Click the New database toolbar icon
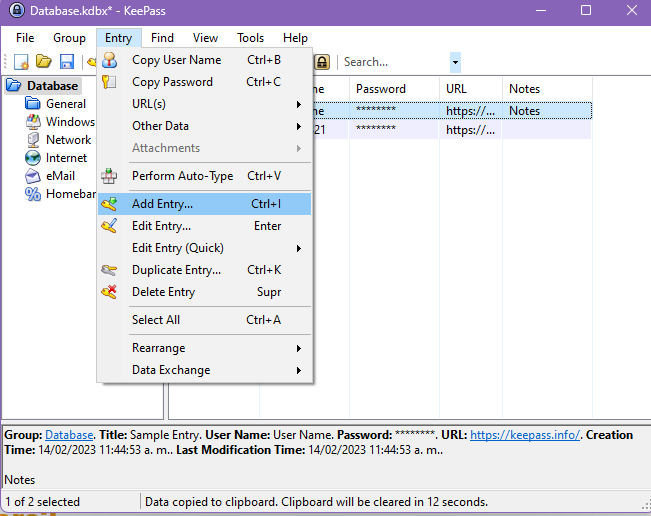The image size is (651, 516). click(21, 62)
